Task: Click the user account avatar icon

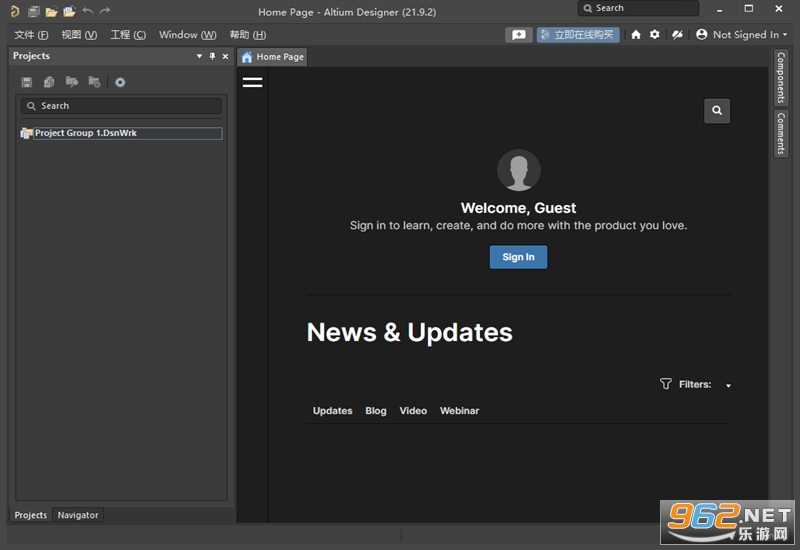Action: tap(702, 34)
